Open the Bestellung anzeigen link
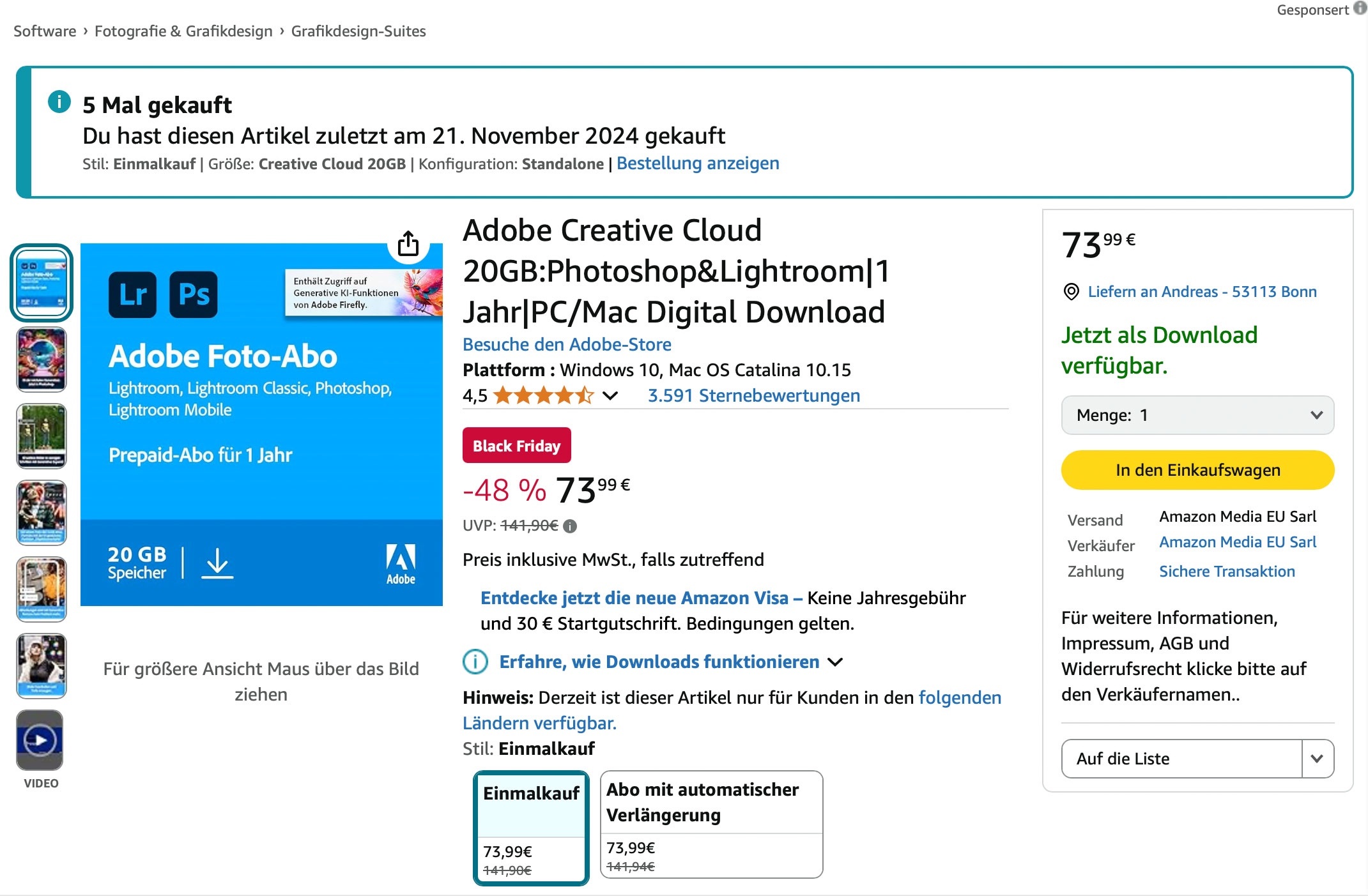 point(698,163)
